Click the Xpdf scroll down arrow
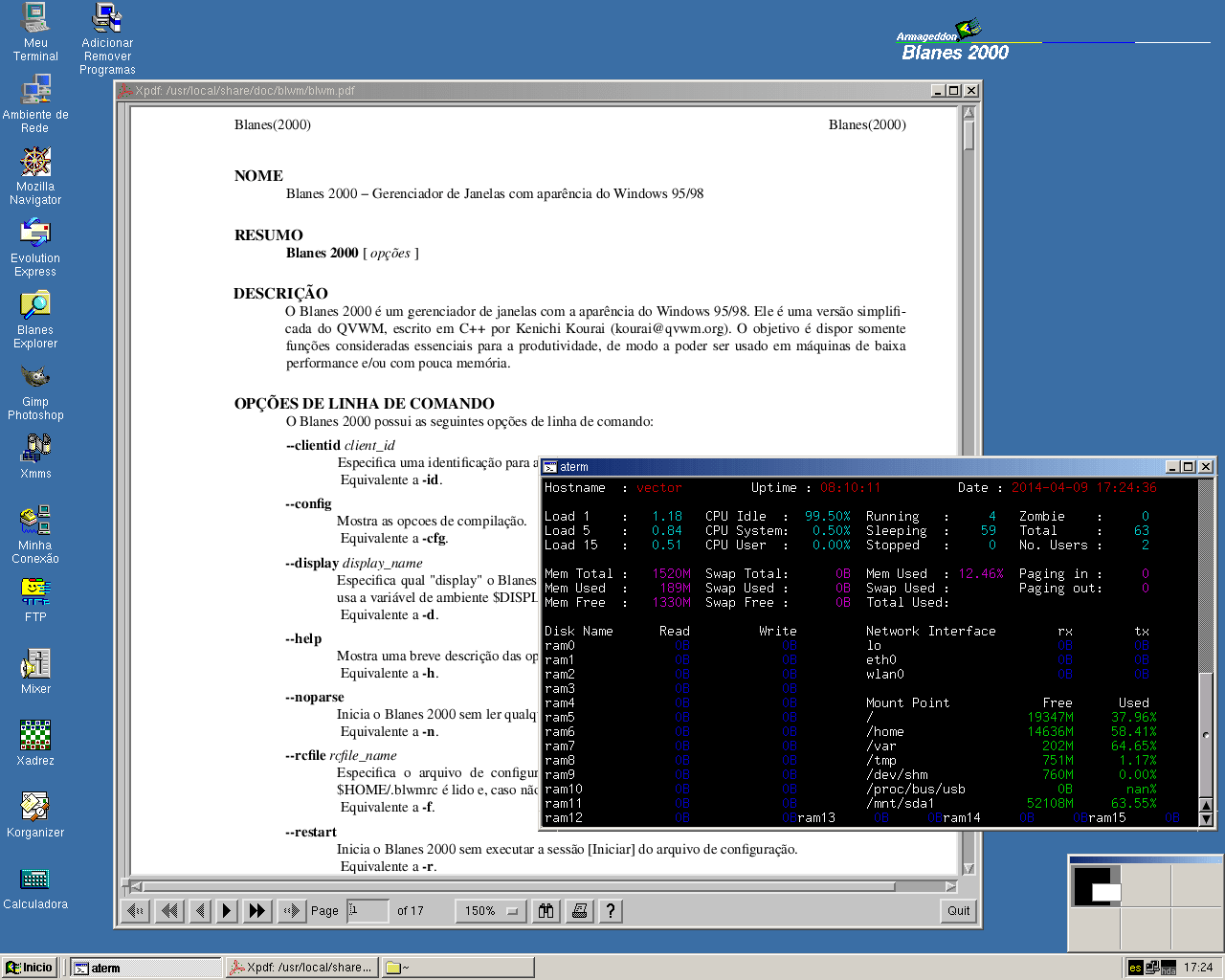The image size is (1225, 980). pyautogui.click(x=969, y=868)
